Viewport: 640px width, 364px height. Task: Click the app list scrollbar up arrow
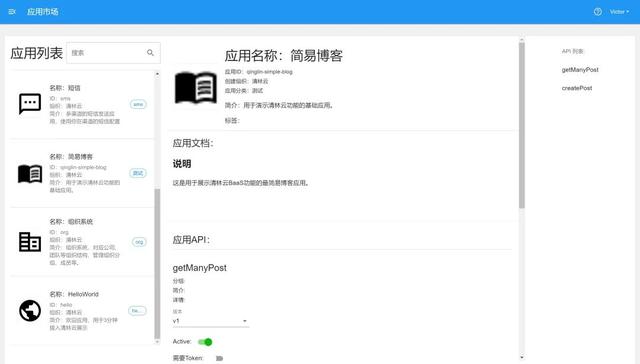click(158, 74)
